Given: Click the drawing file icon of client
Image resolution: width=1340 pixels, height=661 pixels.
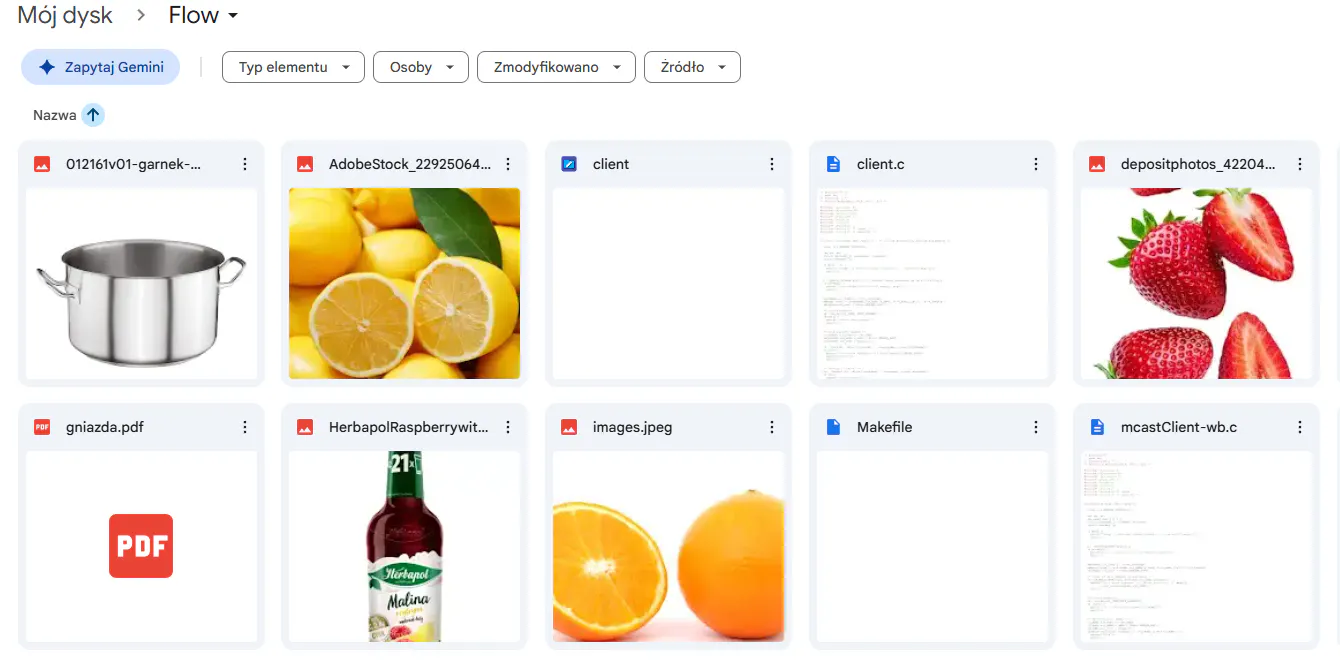Looking at the screenshot, I should coord(570,164).
